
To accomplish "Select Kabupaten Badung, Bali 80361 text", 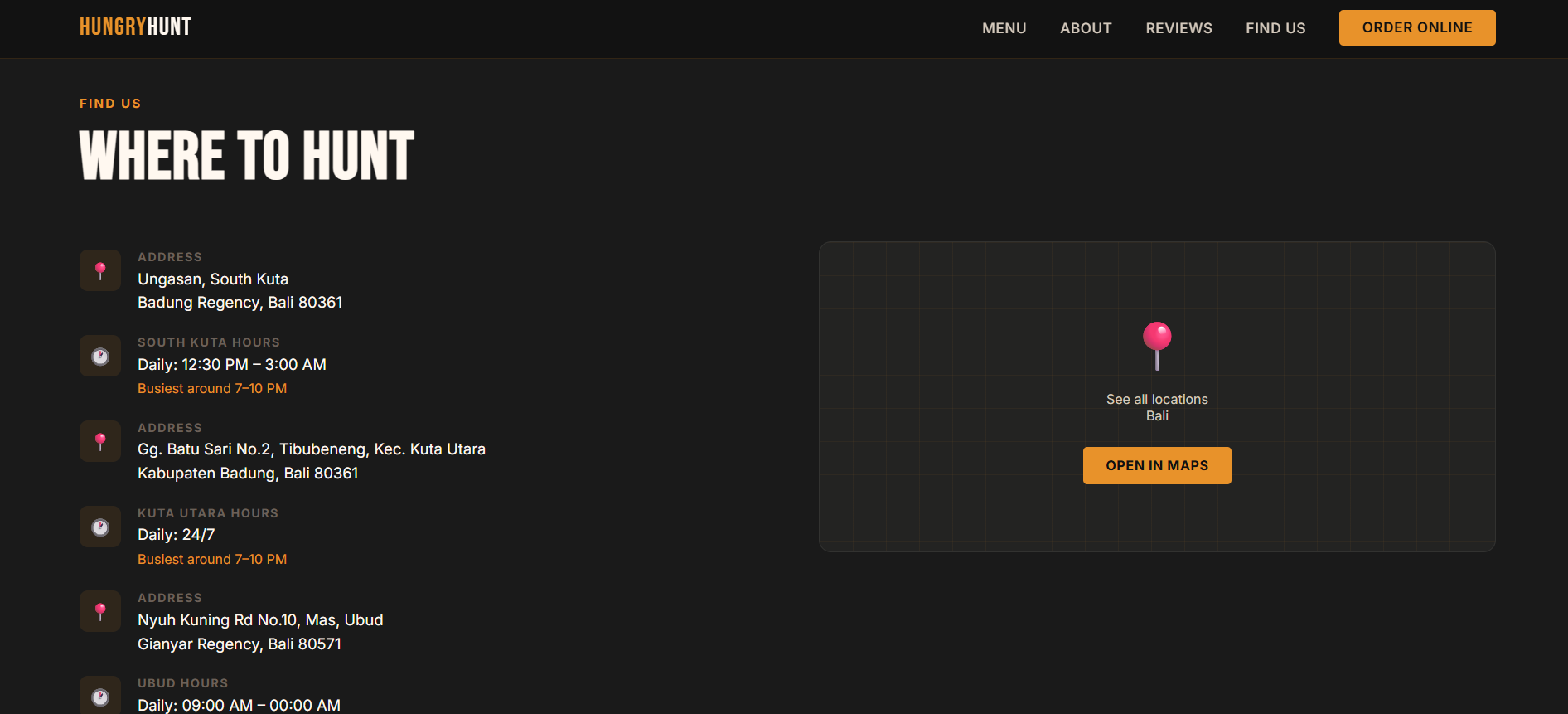I will click(248, 474).
